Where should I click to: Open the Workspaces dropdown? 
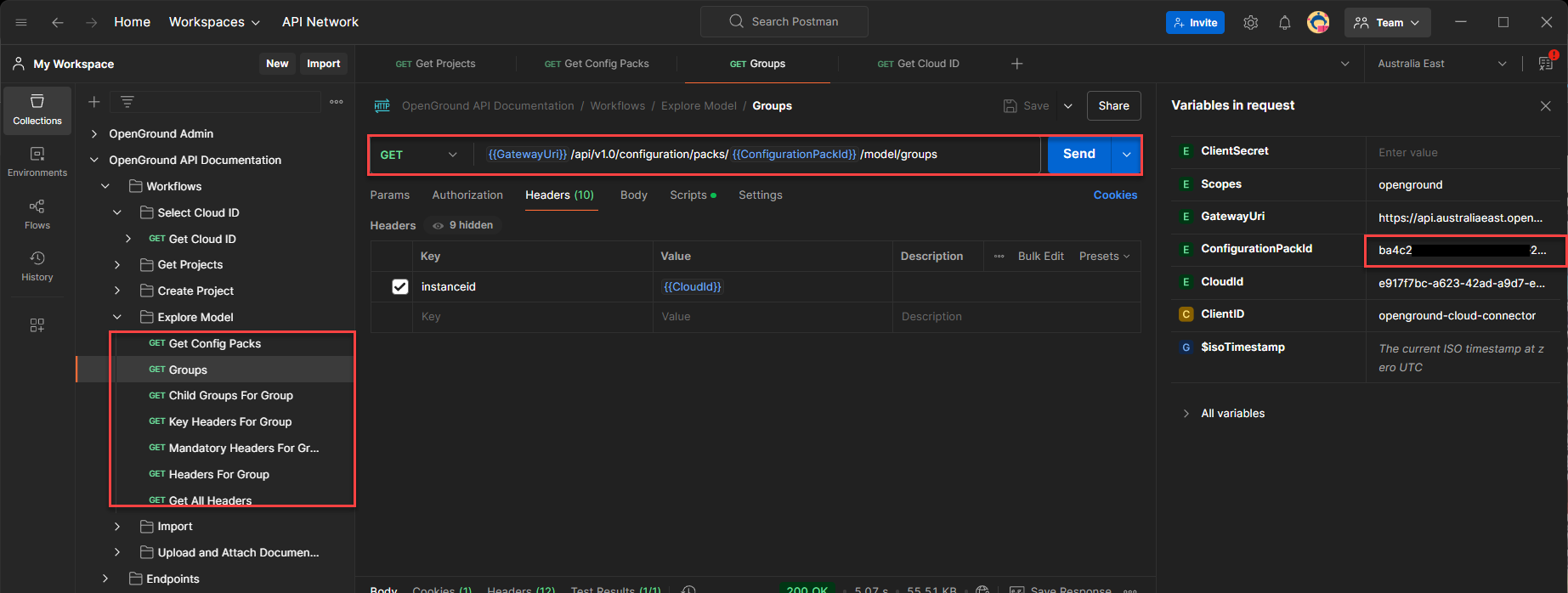[x=214, y=22]
